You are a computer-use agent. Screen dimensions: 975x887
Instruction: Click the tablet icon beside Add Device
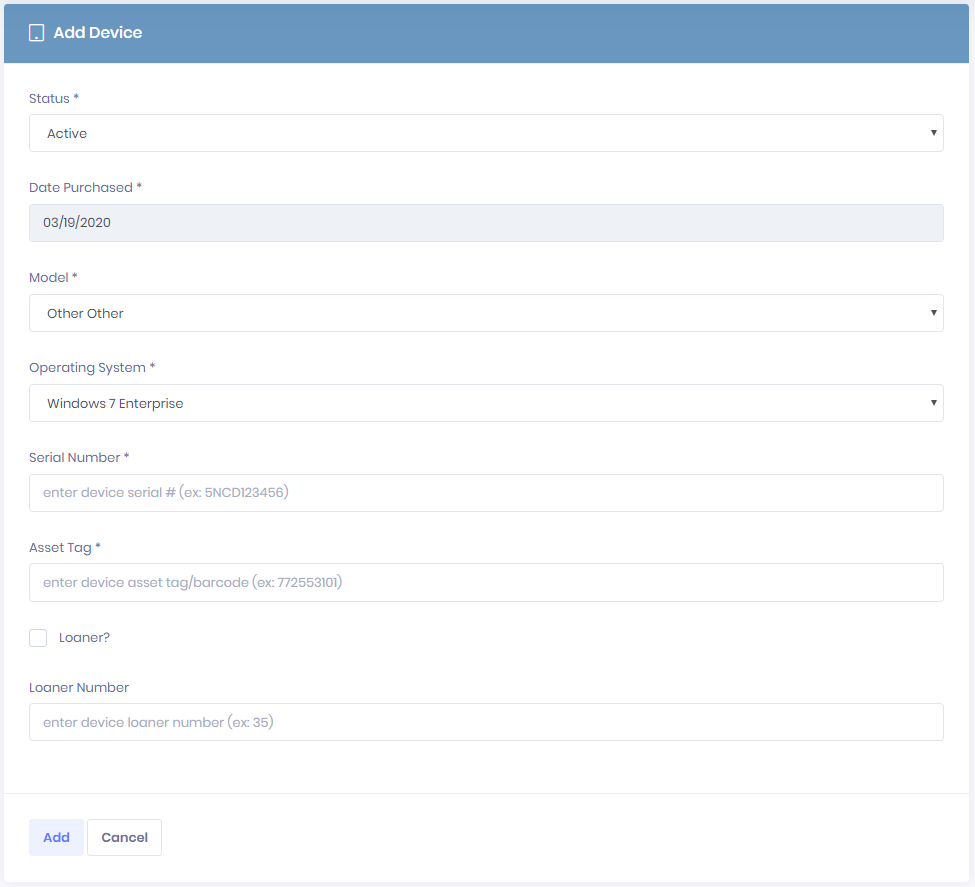pos(37,33)
